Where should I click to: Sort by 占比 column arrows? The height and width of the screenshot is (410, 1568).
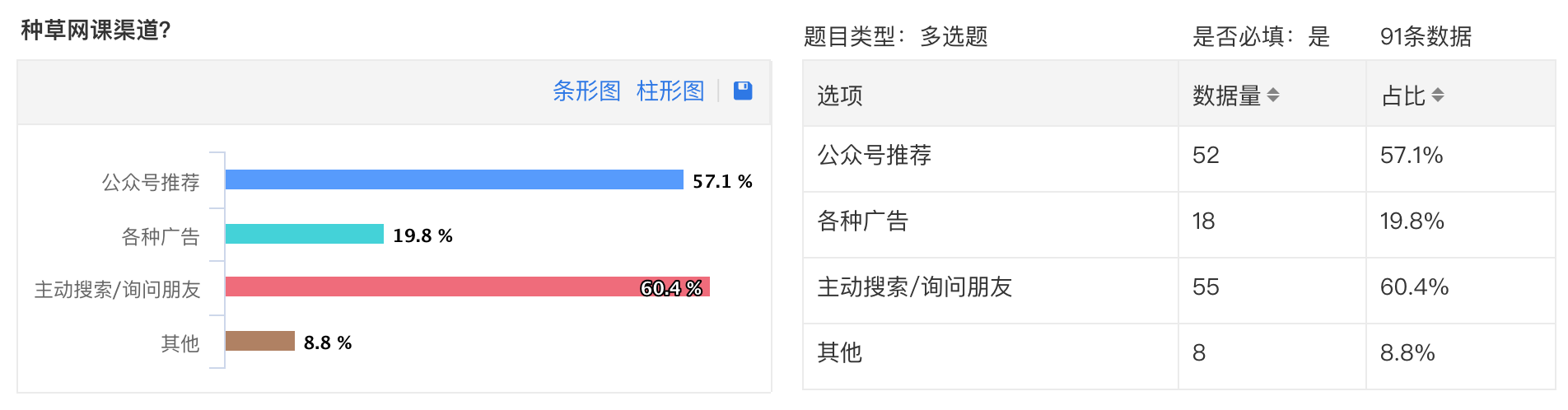(1438, 96)
